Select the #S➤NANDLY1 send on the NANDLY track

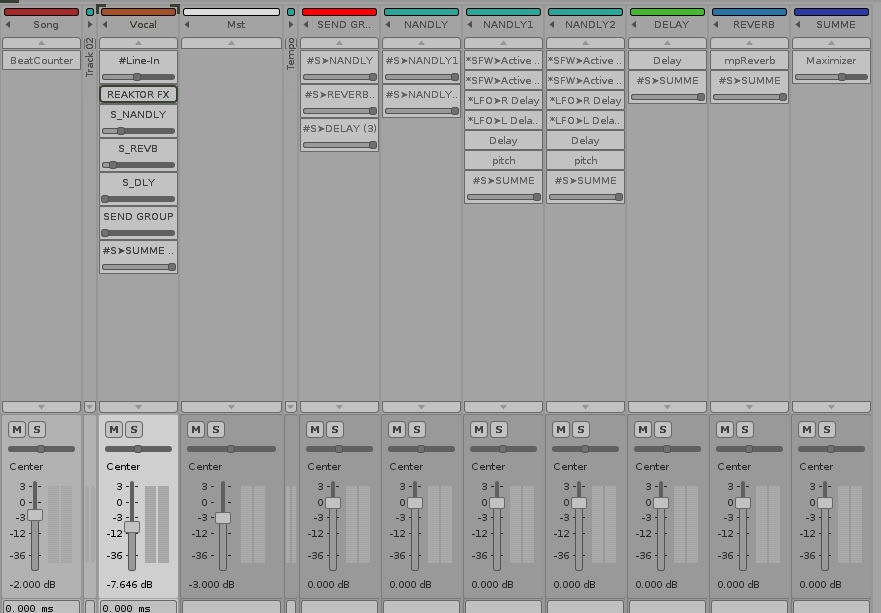pos(421,61)
